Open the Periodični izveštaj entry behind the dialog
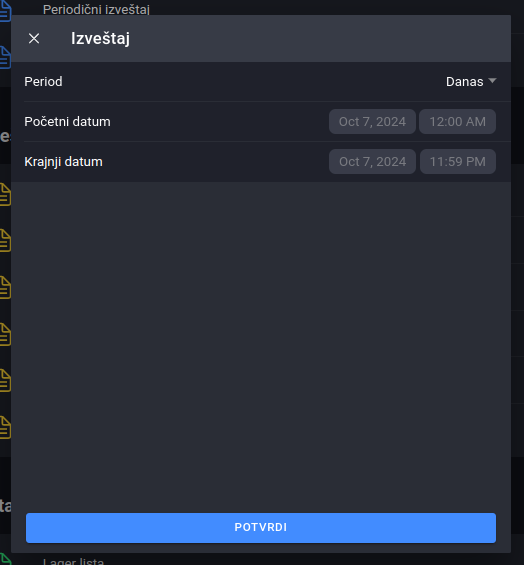Screen dimensions: 524x565 96,9
